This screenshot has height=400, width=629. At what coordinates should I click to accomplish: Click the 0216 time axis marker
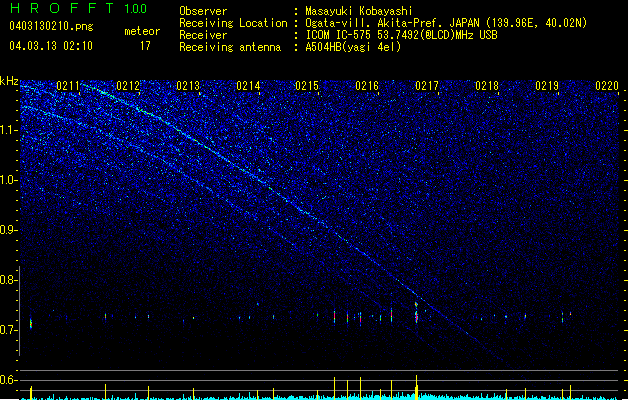(367, 86)
